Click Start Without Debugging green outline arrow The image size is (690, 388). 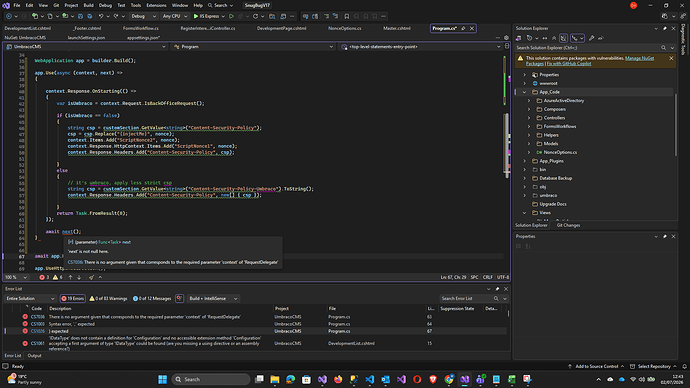pyautogui.click(x=231, y=16)
